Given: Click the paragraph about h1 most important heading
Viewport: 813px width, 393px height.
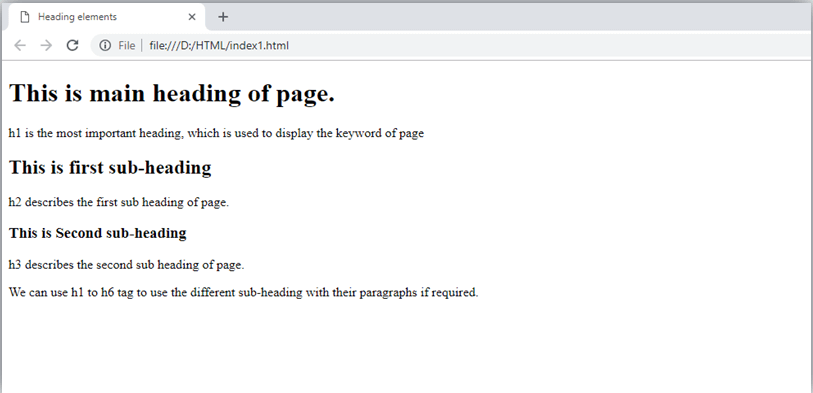Looking at the screenshot, I should [x=216, y=133].
